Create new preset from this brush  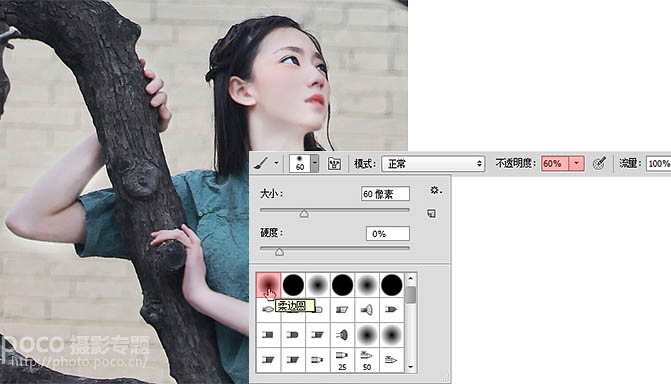click(431, 213)
